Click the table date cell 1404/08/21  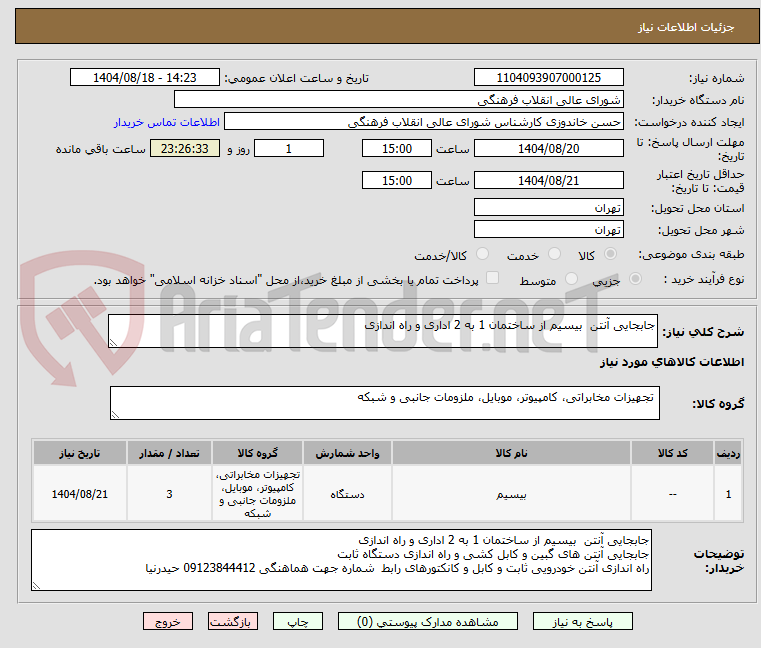pyautogui.click(x=80, y=494)
